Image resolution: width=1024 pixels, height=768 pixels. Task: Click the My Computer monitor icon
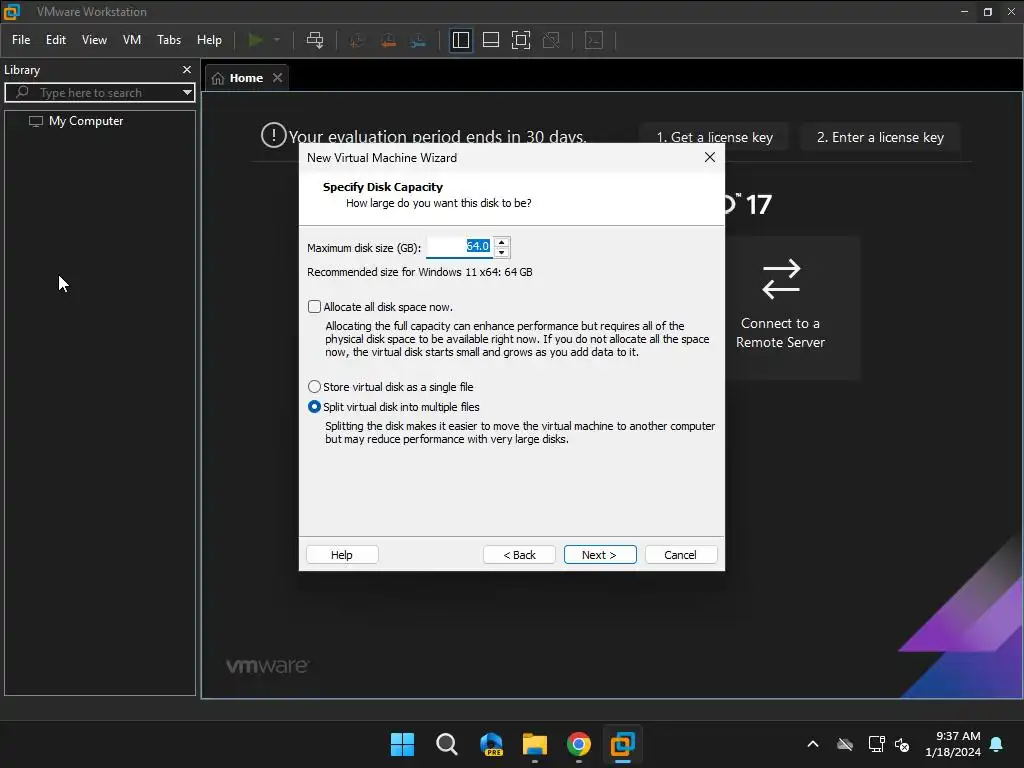(x=36, y=121)
